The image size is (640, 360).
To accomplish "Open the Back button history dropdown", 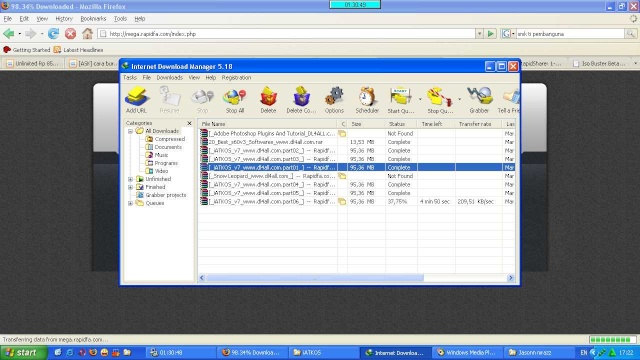I will click(x=20, y=34).
